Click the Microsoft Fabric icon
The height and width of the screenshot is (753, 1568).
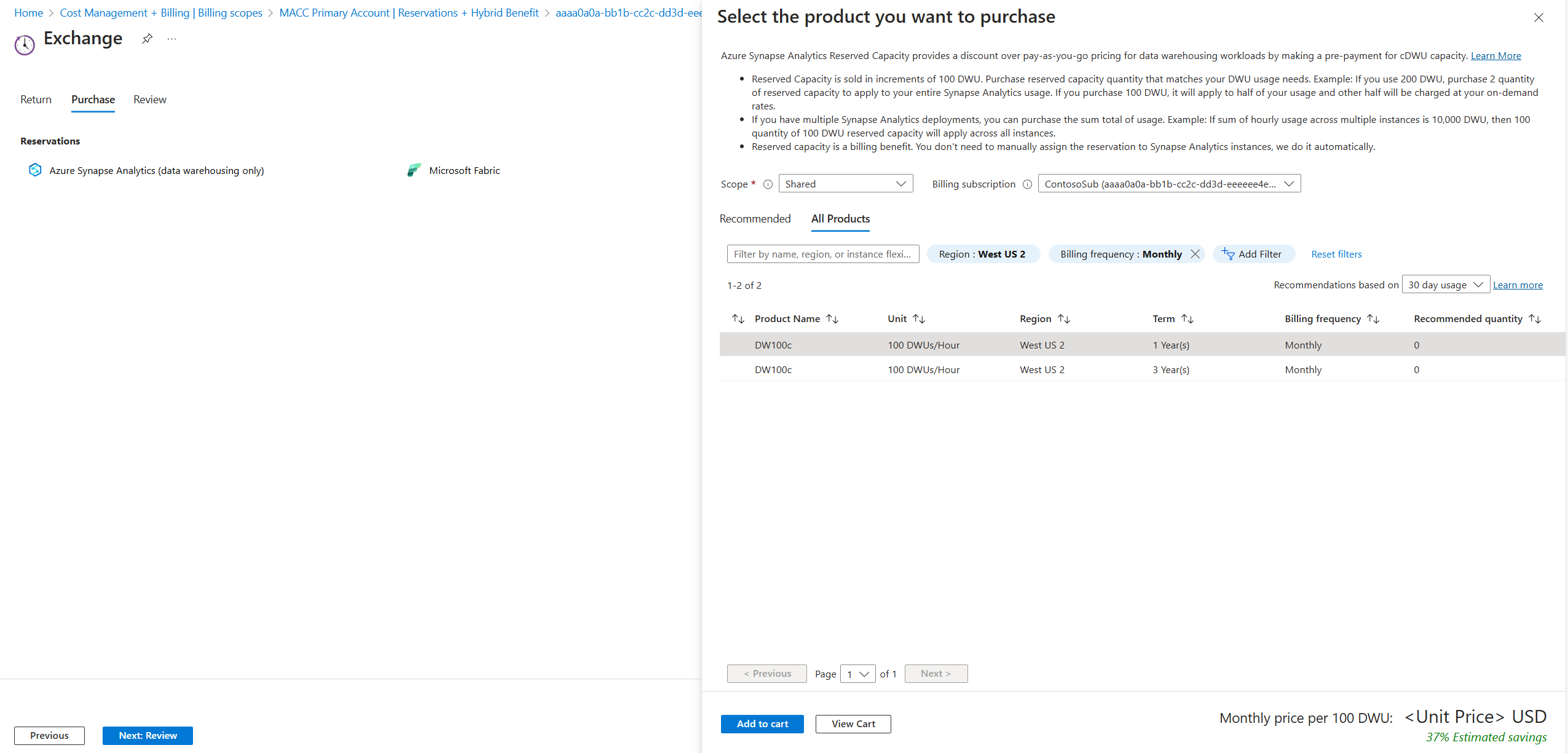pos(414,170)
